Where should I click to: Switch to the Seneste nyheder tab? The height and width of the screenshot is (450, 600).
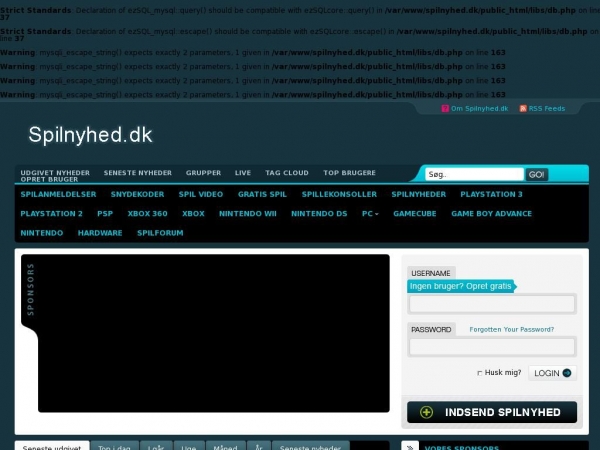coord(310,446)
